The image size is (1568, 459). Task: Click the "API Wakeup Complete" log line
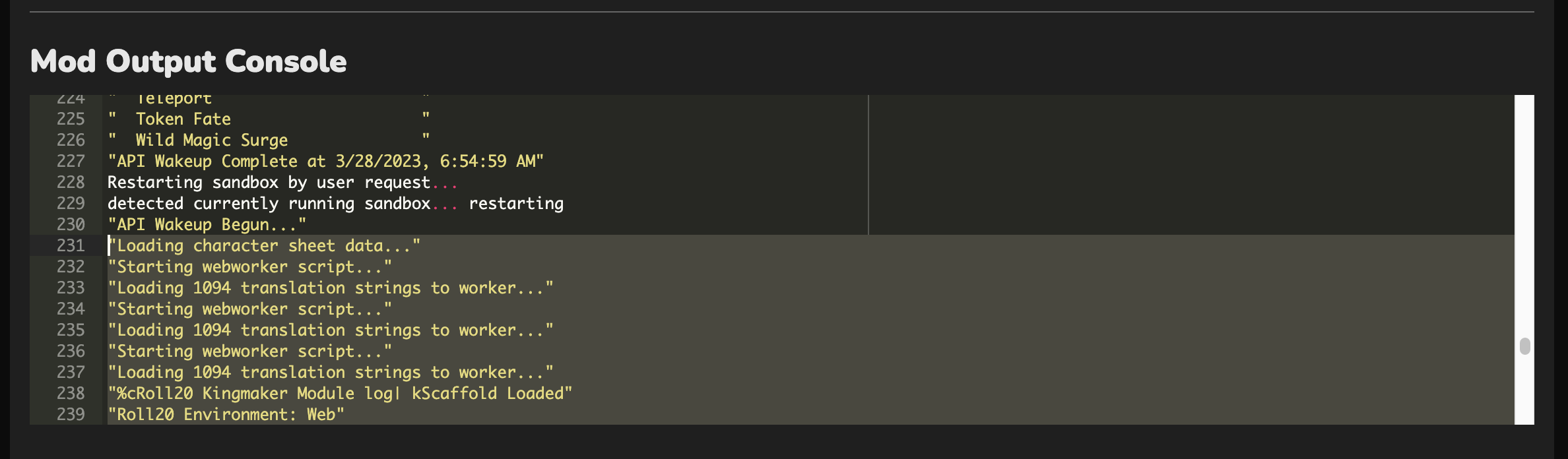(x=326, y=161)
